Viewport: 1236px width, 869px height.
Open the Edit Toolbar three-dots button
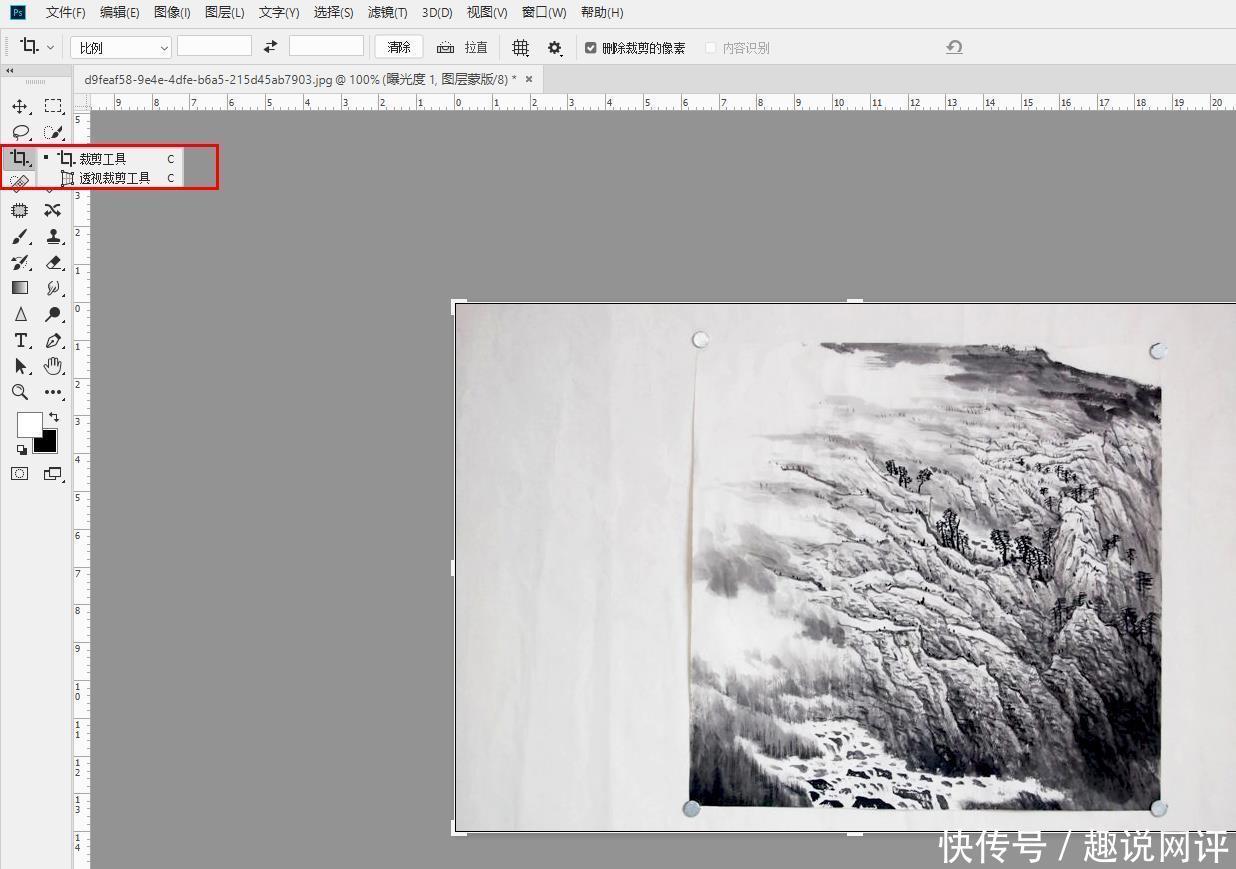click(x=53, y=392)
